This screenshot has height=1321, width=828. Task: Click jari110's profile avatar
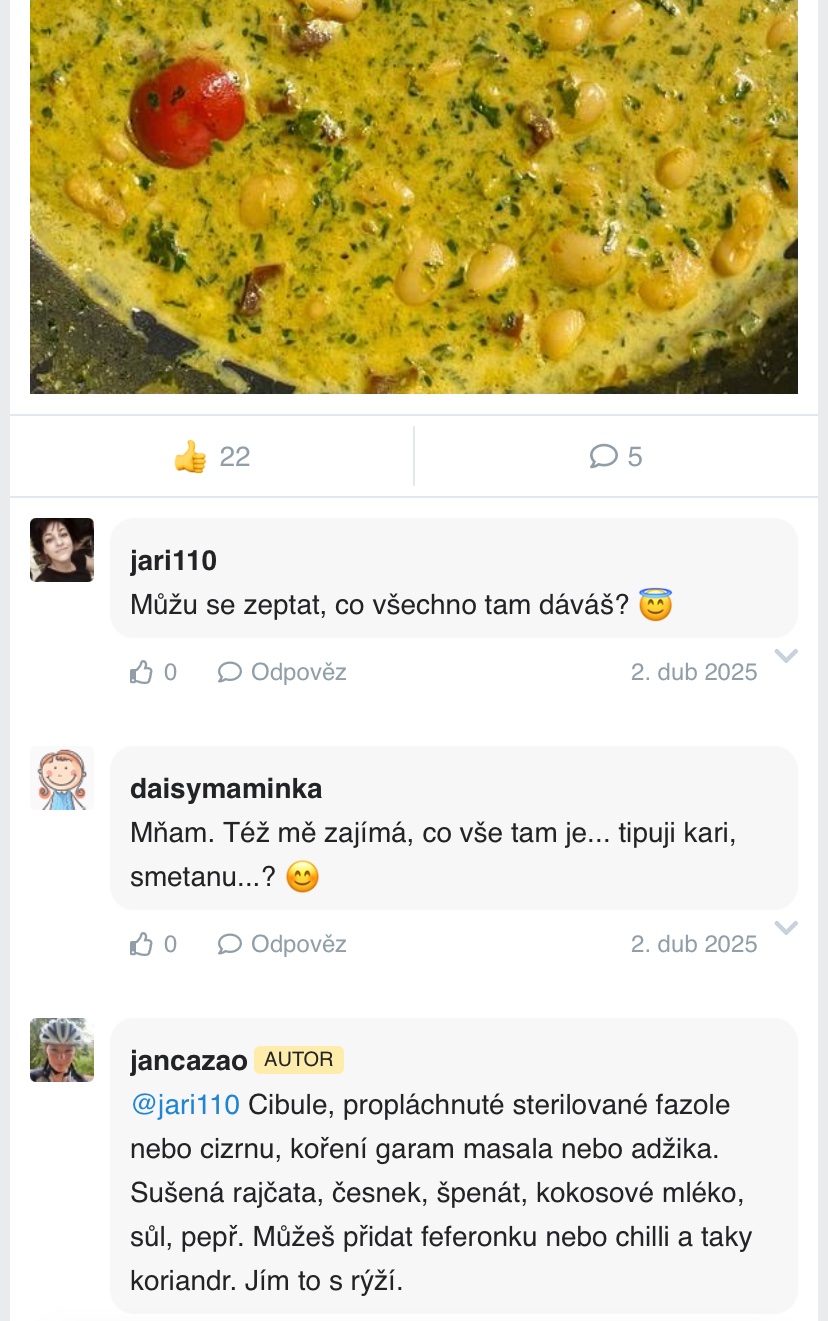click(62, 550)
